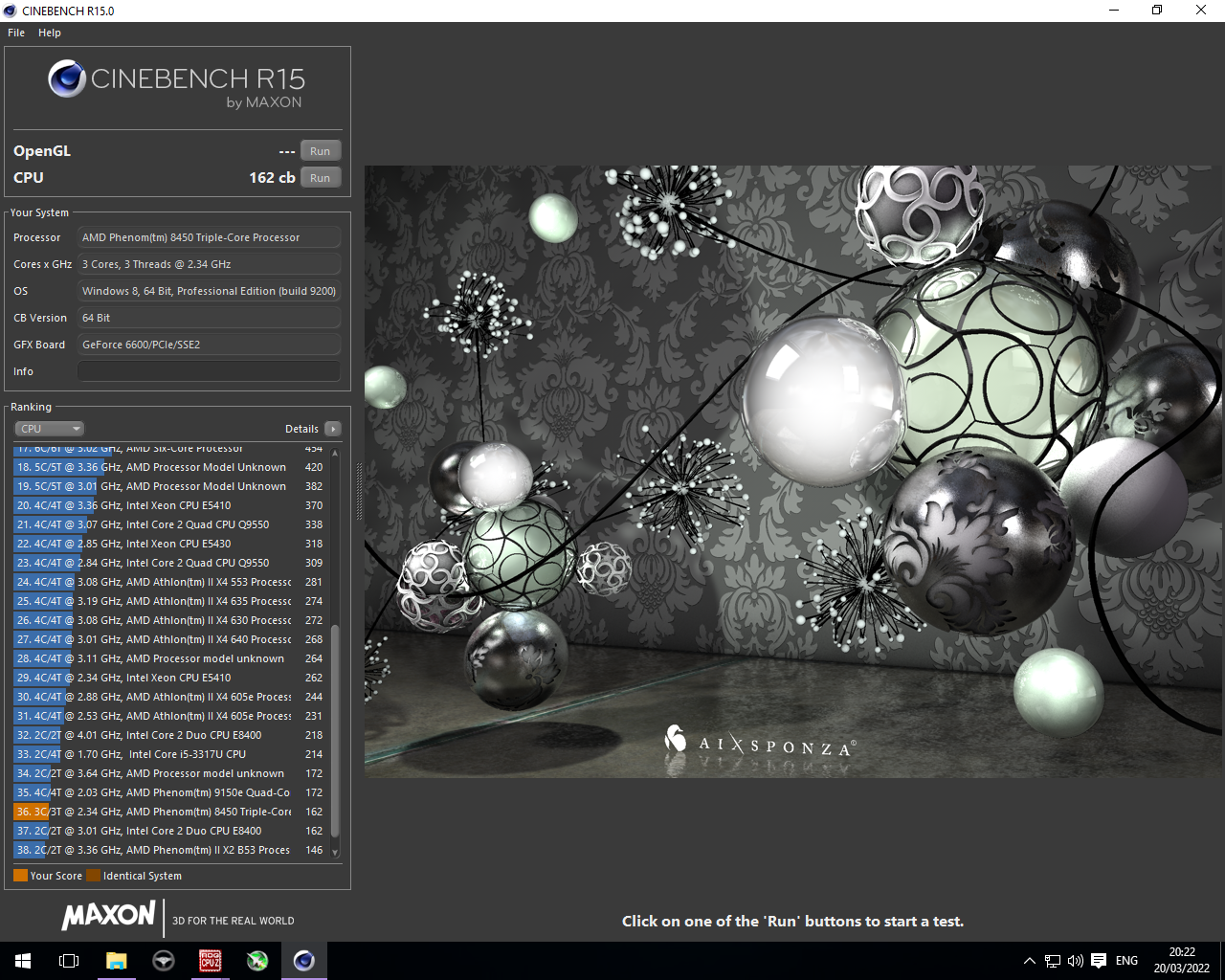Click the Cinebench taskbar icon
This screenshot has width=1225, height=980.
pyautogui.click(x=304, y=961)
